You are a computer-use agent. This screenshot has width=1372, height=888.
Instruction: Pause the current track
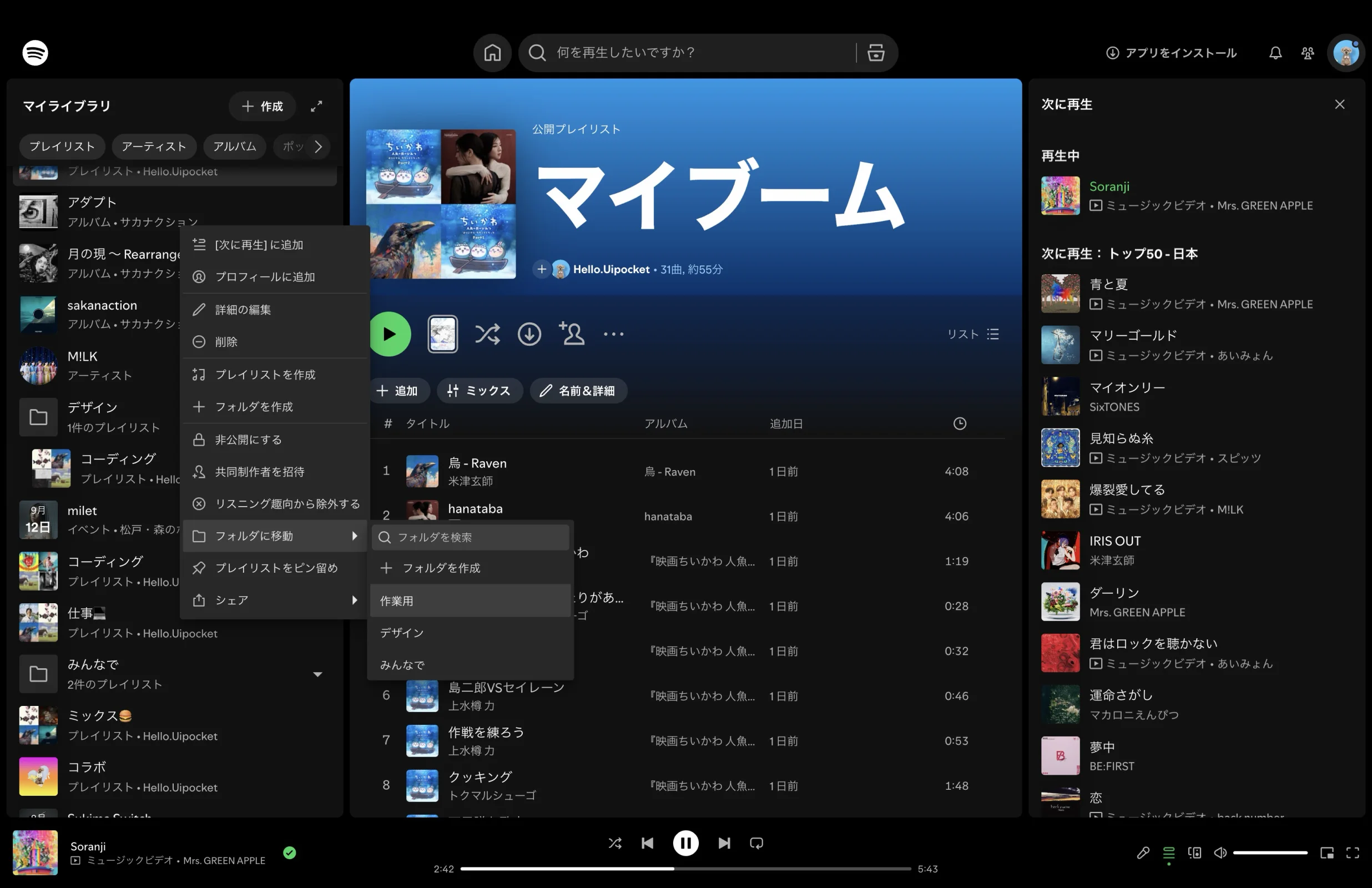point(685,843)
